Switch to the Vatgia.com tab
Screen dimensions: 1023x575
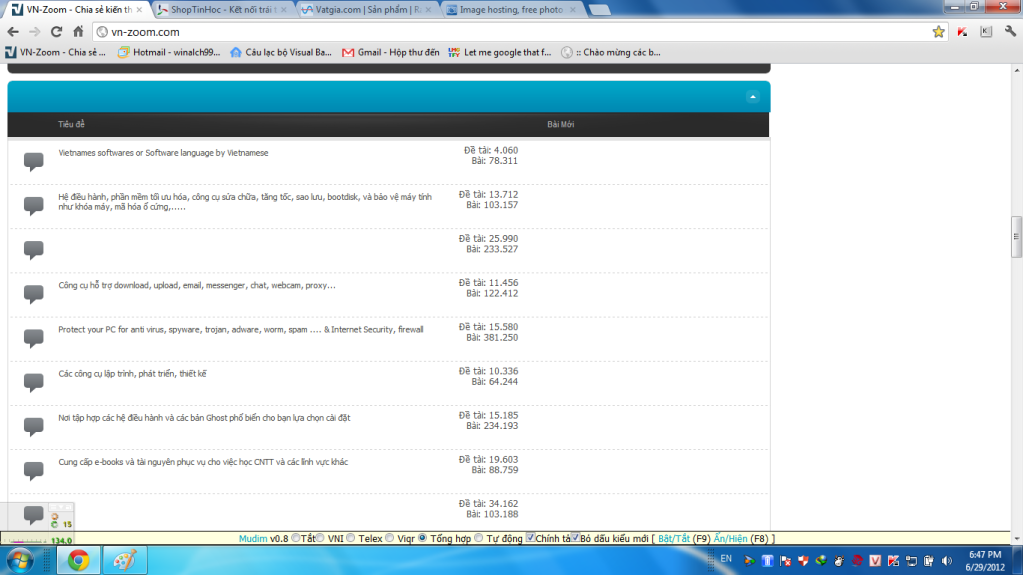click(x=365, y=10)
